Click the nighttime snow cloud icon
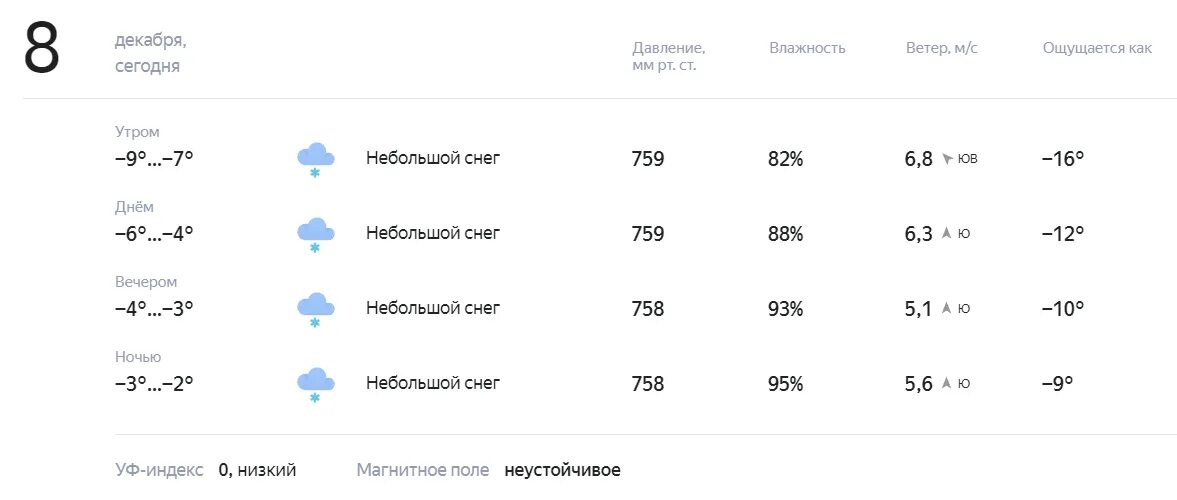This screenshot has width=1177, height=500. point(315,385)
